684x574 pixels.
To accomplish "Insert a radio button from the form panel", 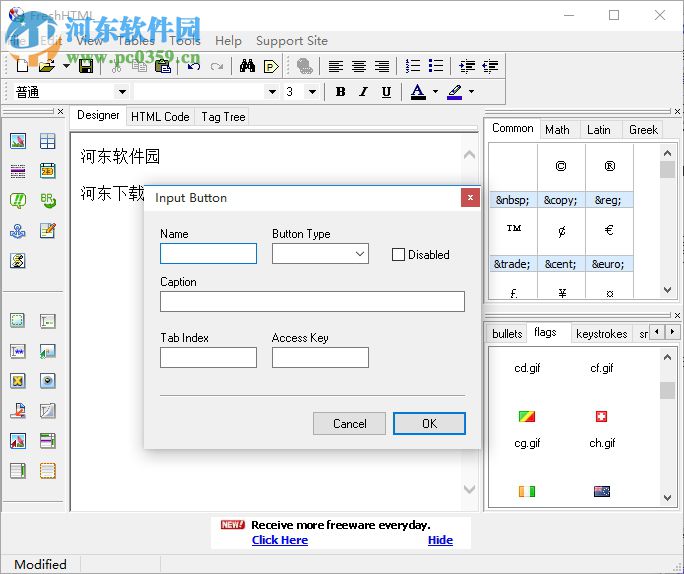I will [48, 381].
